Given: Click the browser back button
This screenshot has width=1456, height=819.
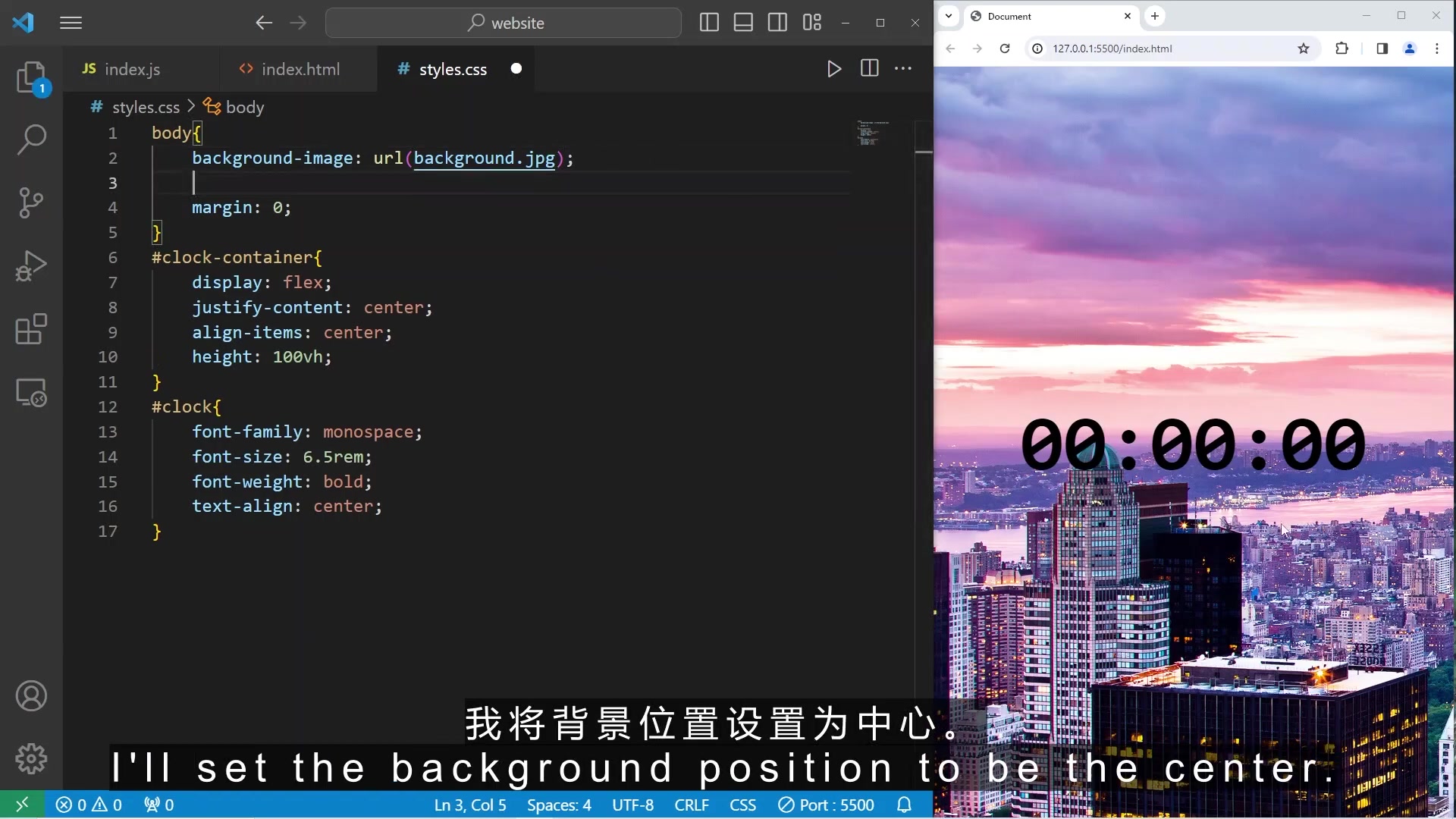Looking at the screenshot, I should [x=950, y=49].
